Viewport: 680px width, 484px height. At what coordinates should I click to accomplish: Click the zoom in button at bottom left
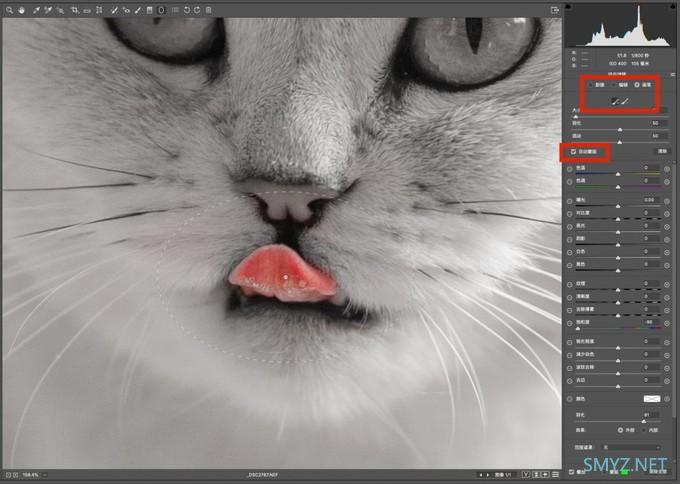tap(16, 475)
